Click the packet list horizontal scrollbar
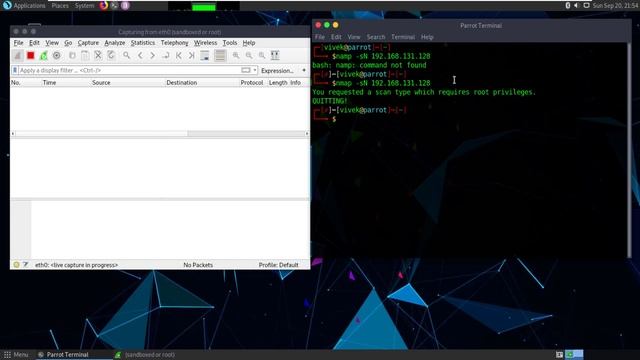This screenshot has height=360, width=640. click(x=160, y=133)
